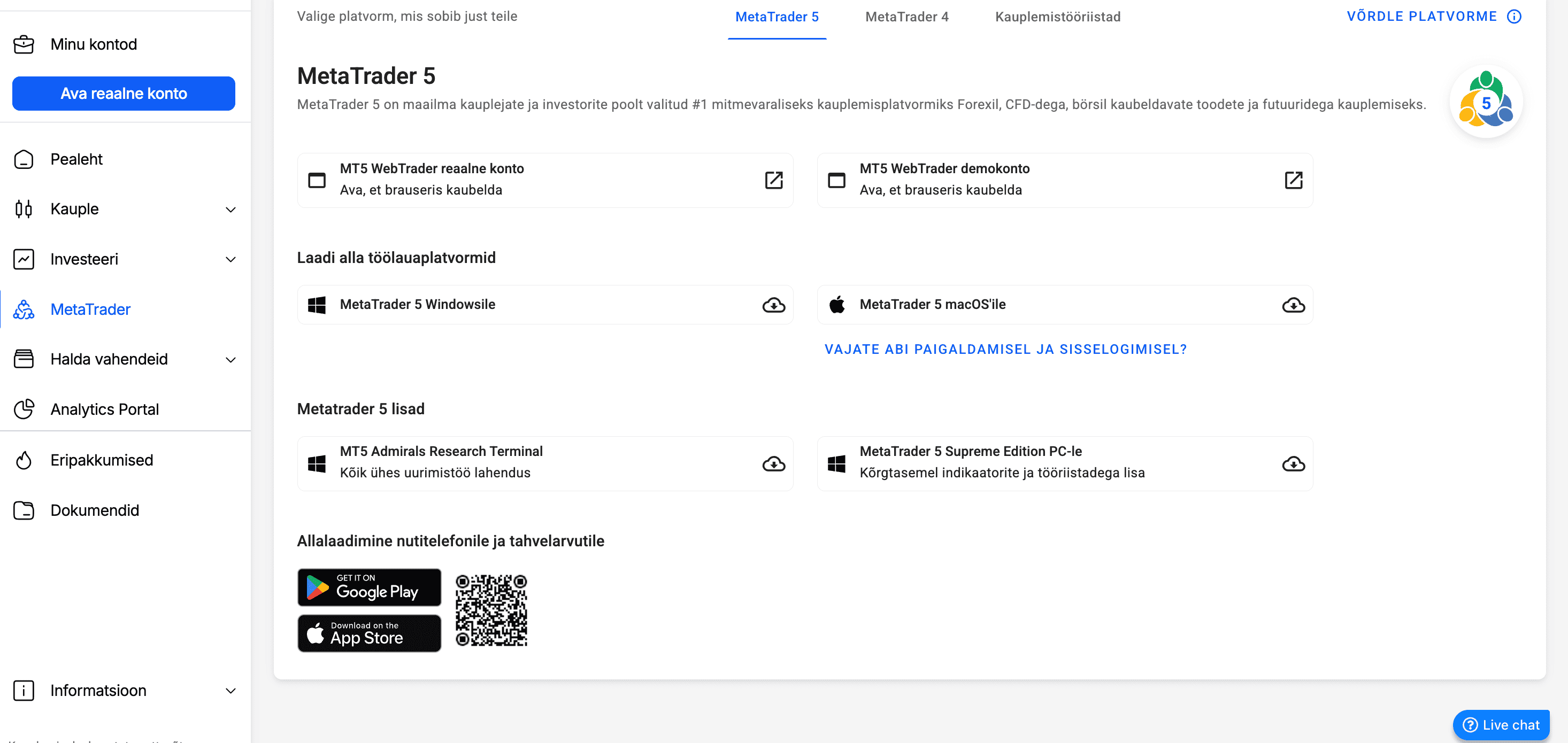Expand the Investeeri menu chevron
Viewport: 1568px width, 743px height.
click(x=230, y=260)
